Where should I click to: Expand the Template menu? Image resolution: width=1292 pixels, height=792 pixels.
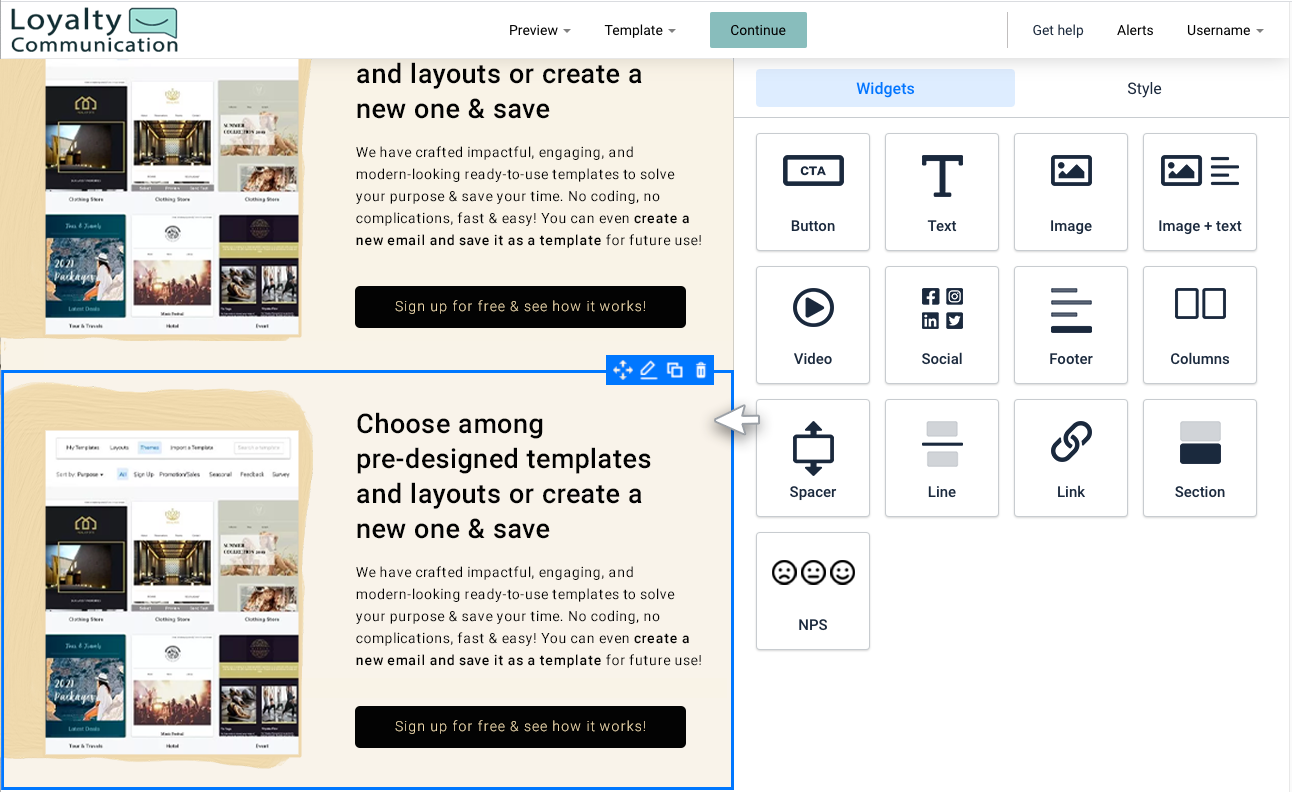tap(640, 30)
